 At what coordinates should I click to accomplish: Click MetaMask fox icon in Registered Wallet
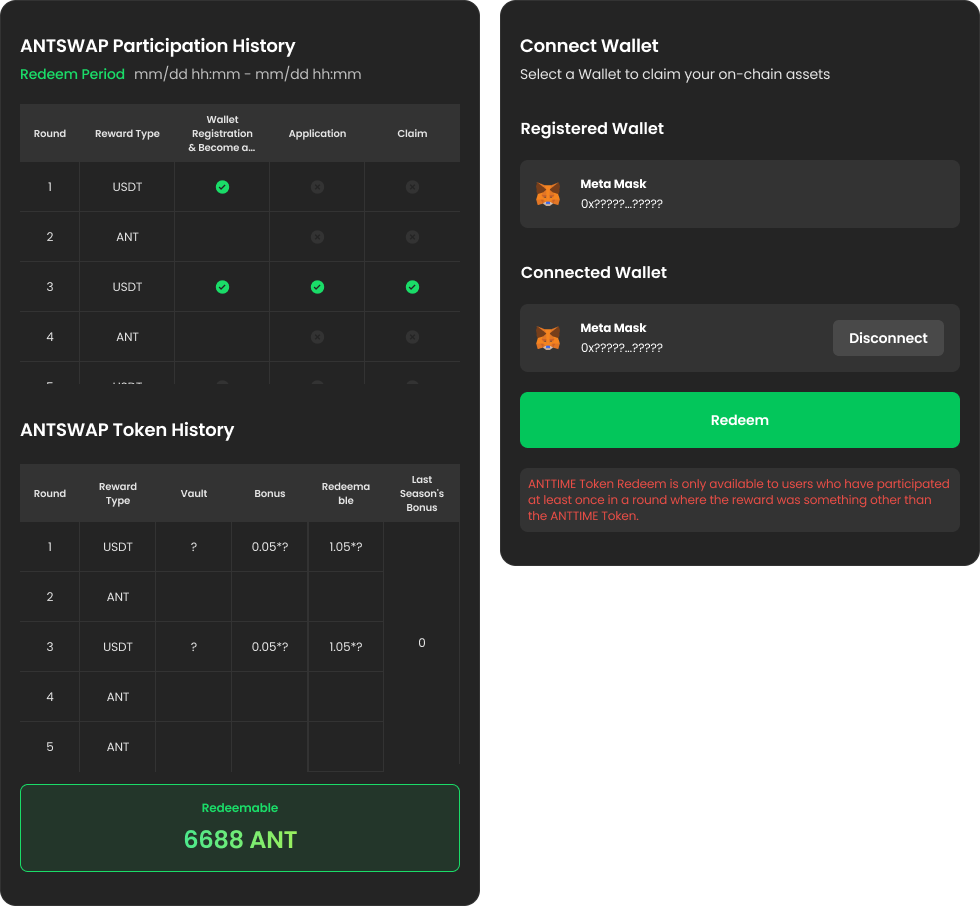(x=548, y=194)
